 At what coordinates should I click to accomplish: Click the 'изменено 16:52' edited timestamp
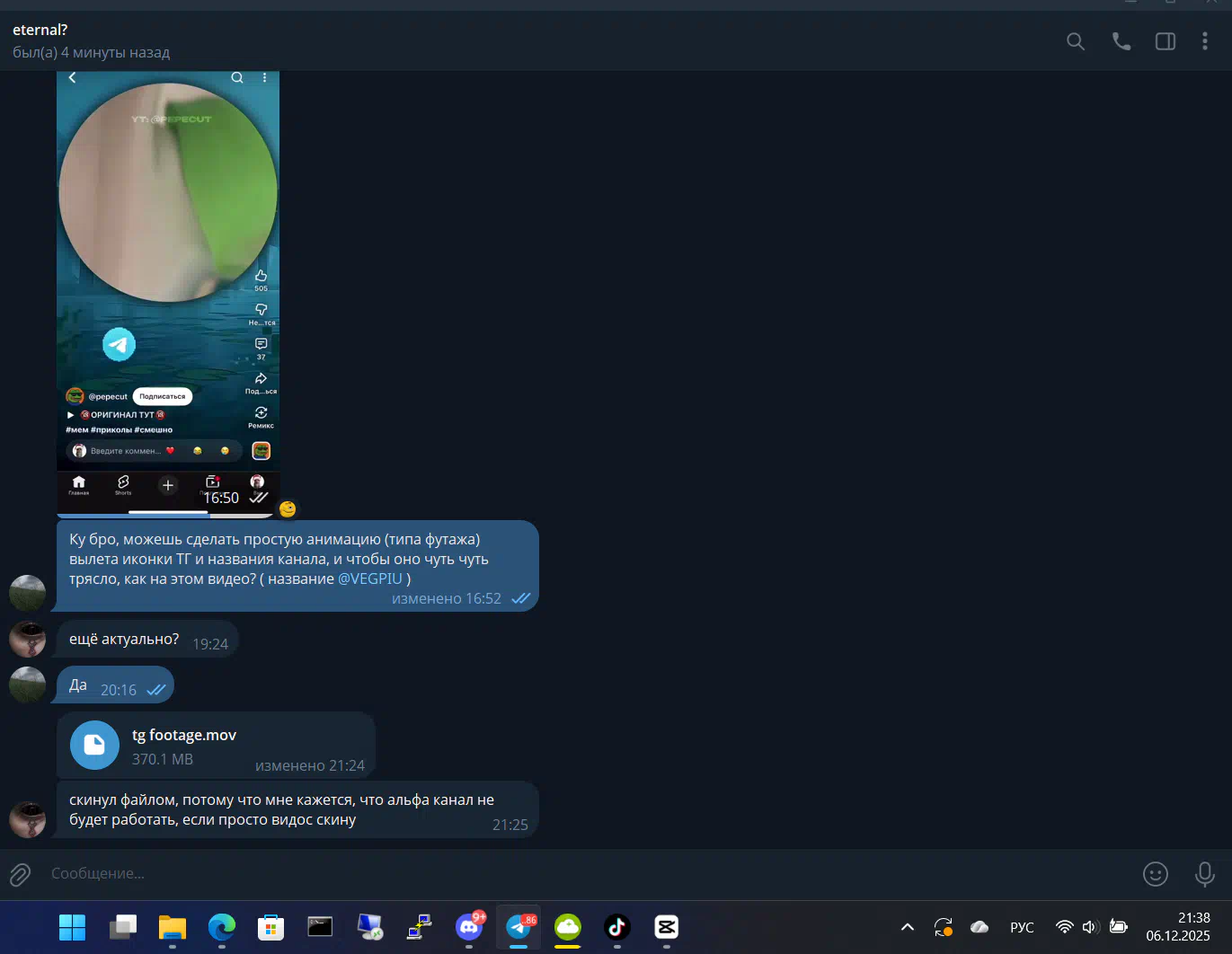click(447, 598)
